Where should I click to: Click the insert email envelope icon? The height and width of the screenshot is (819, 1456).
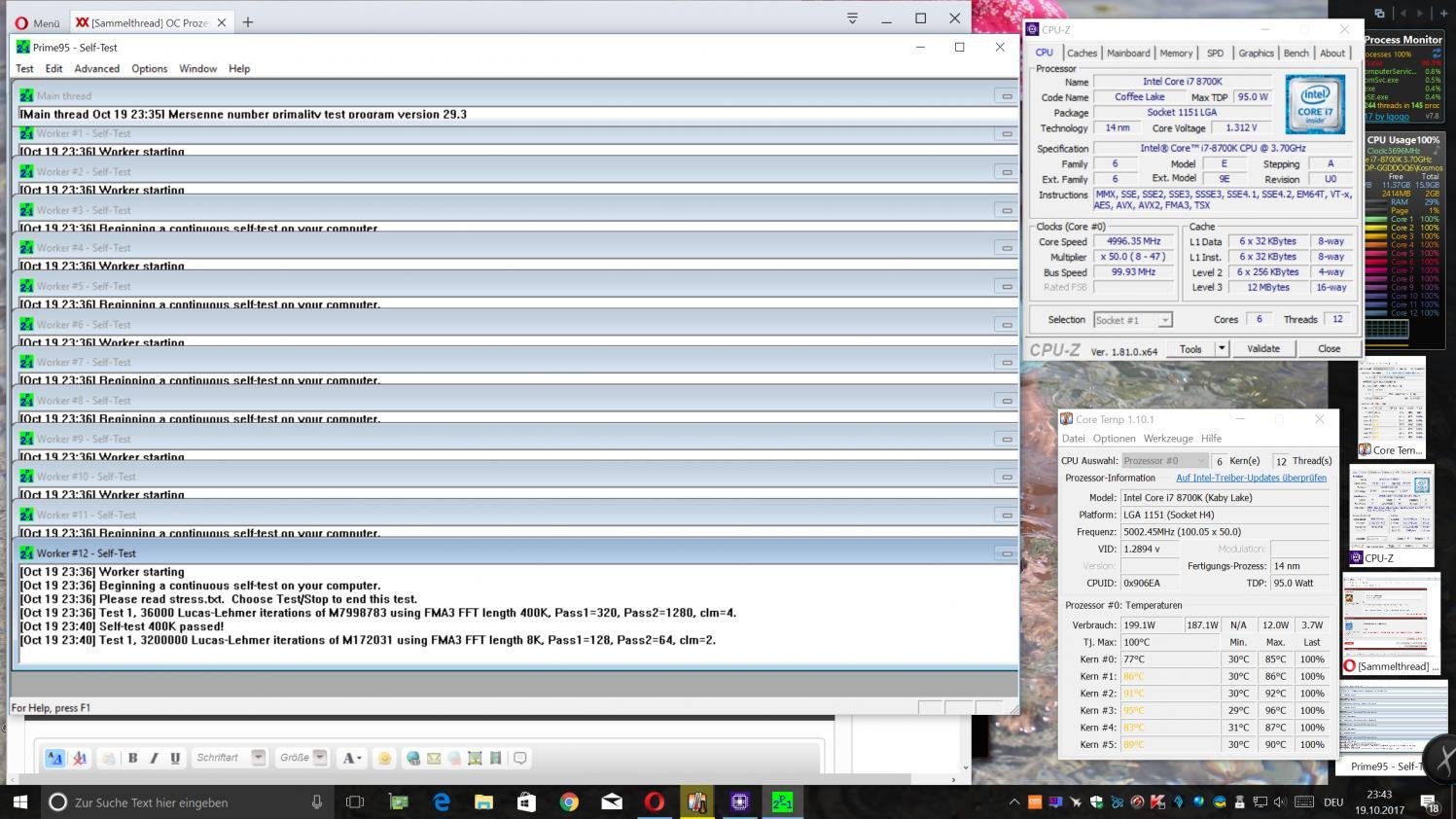(434, 758)
